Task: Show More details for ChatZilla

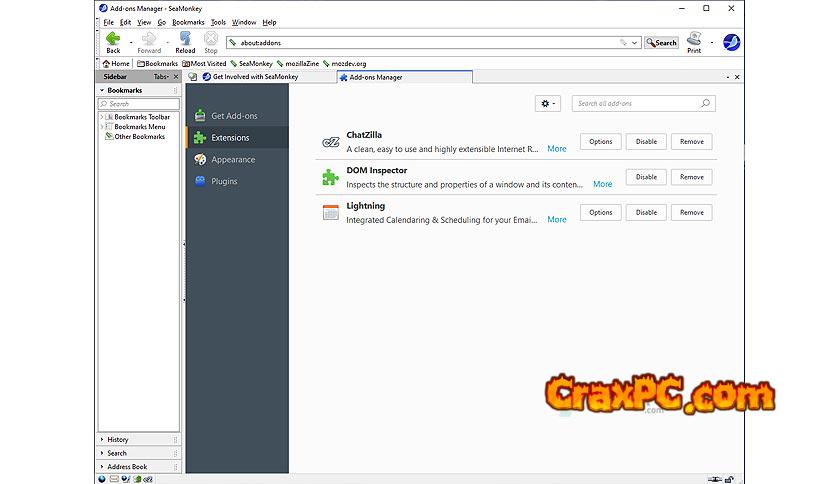Action: tap(557, 149)
